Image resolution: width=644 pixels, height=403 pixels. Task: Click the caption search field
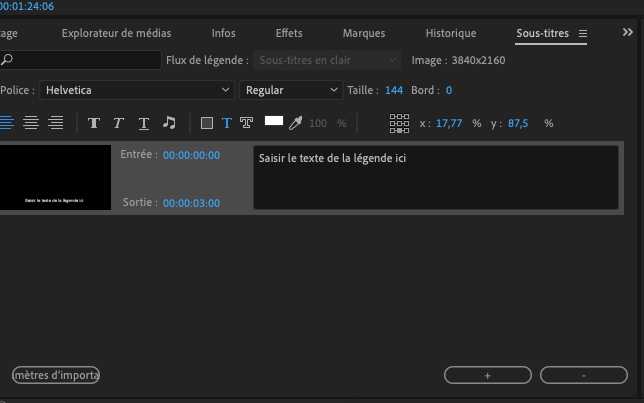[x=80, y=60]
